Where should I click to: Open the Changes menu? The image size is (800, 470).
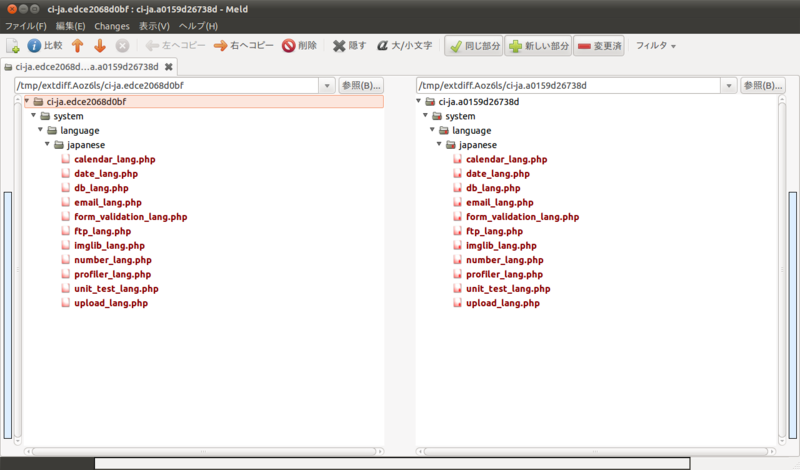pos(112,26)
